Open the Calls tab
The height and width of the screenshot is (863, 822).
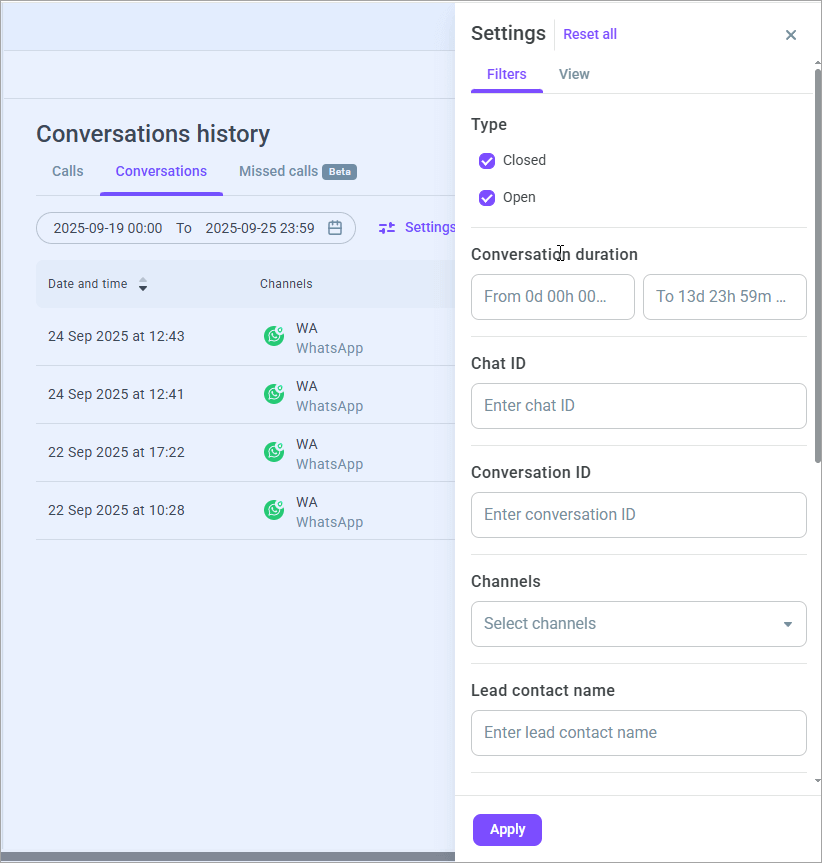[68, 171]
